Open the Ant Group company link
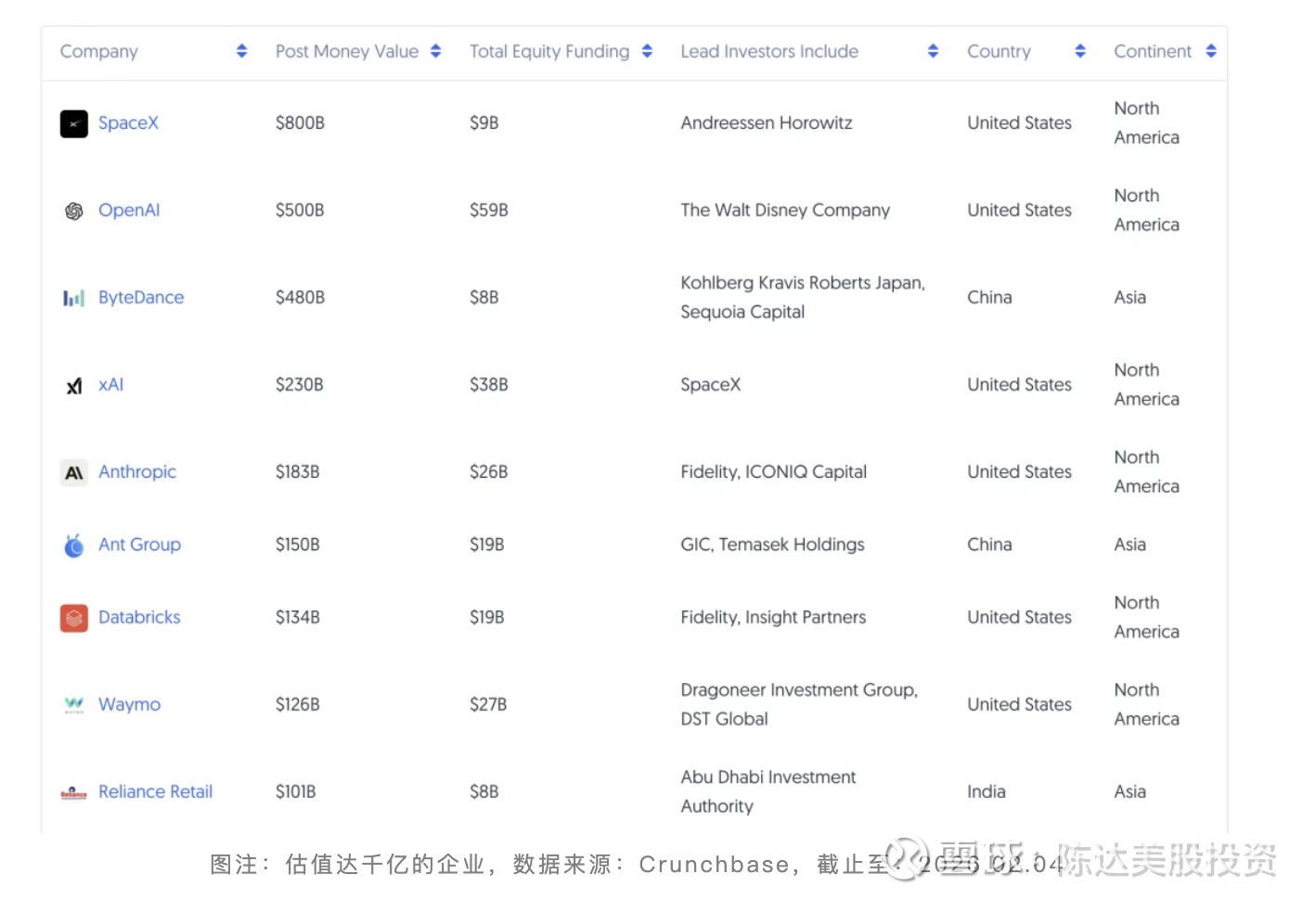1316x900 pixels. coord(140,545)
